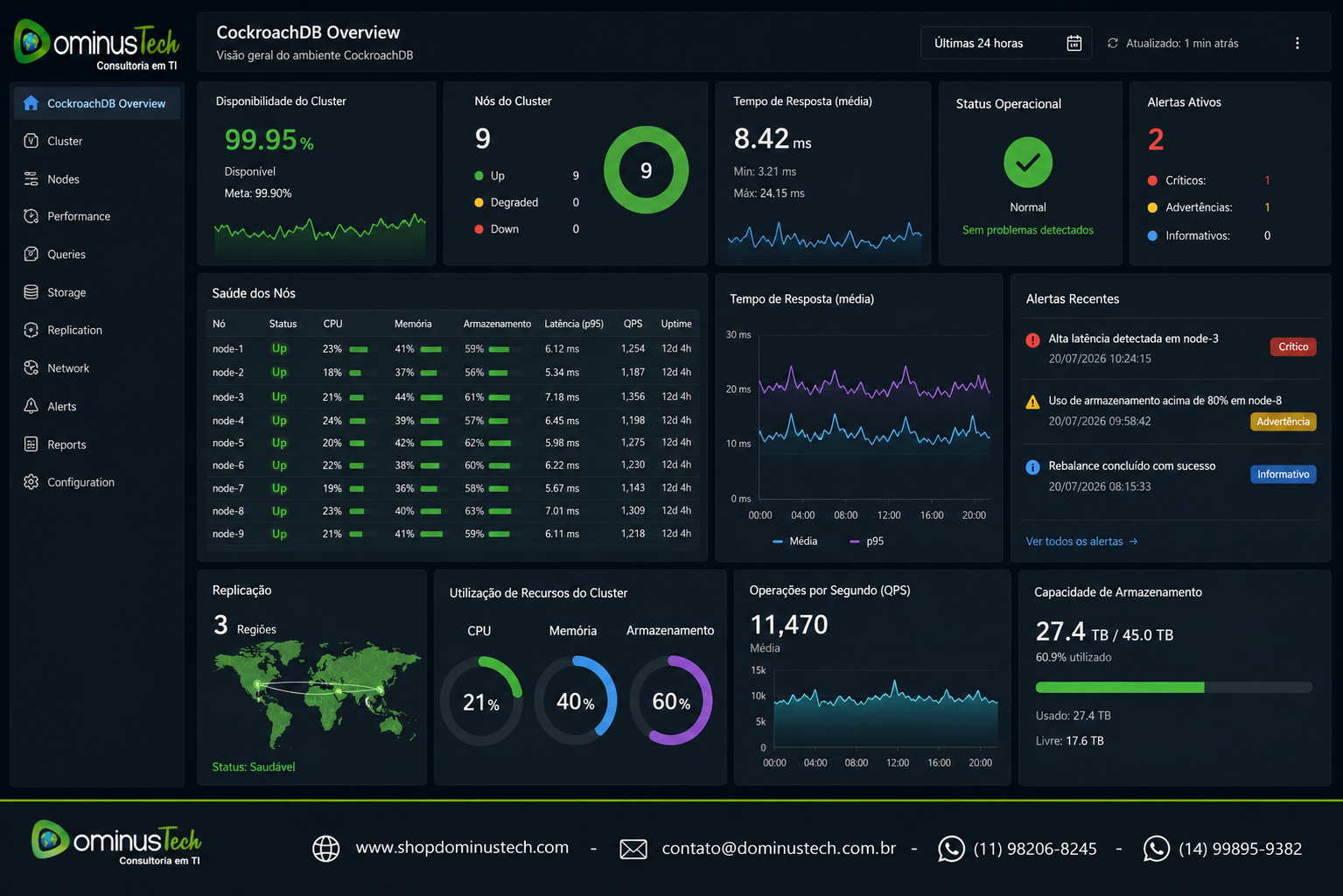Click the Replication sidebar icon
Viewport: 1343px width, 896px height.
click(31, 330)
